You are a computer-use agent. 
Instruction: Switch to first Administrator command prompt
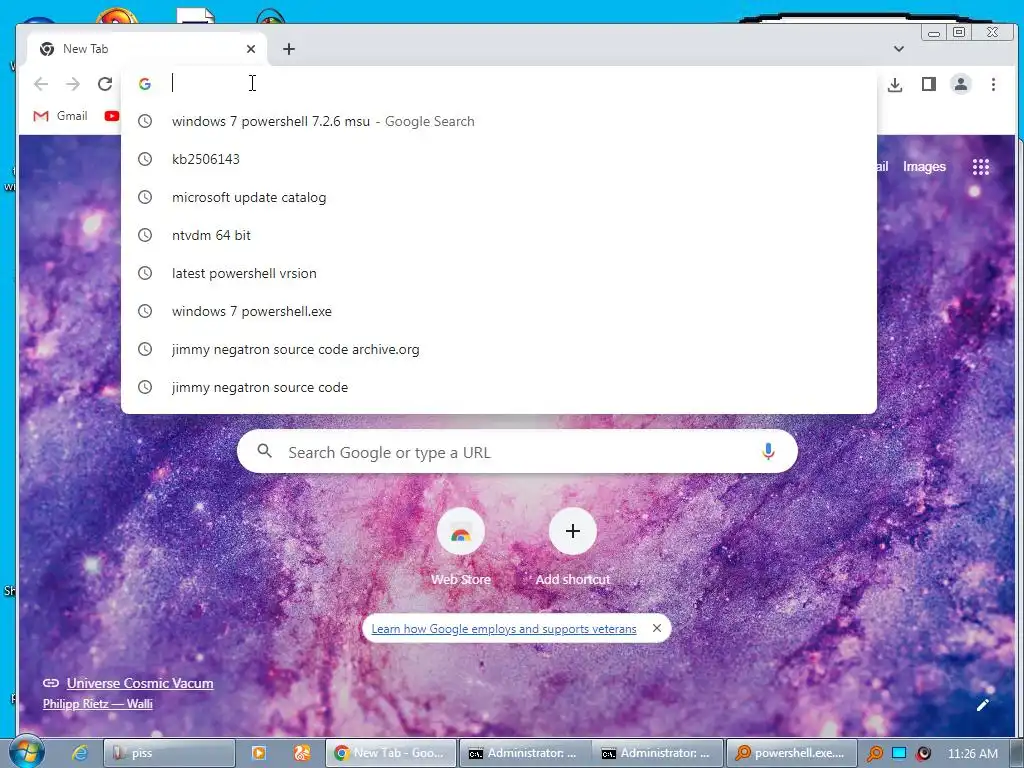coord(525,753)
